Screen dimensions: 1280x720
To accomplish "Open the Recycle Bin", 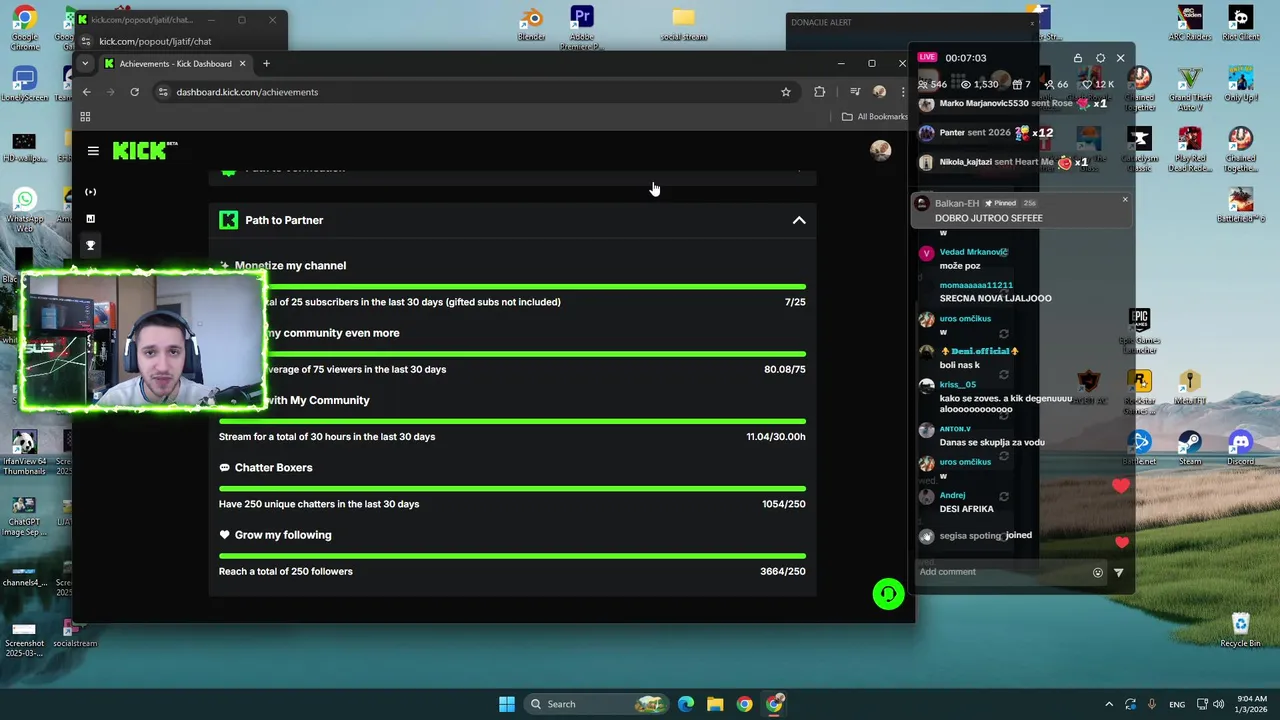I will point(1240,629).
